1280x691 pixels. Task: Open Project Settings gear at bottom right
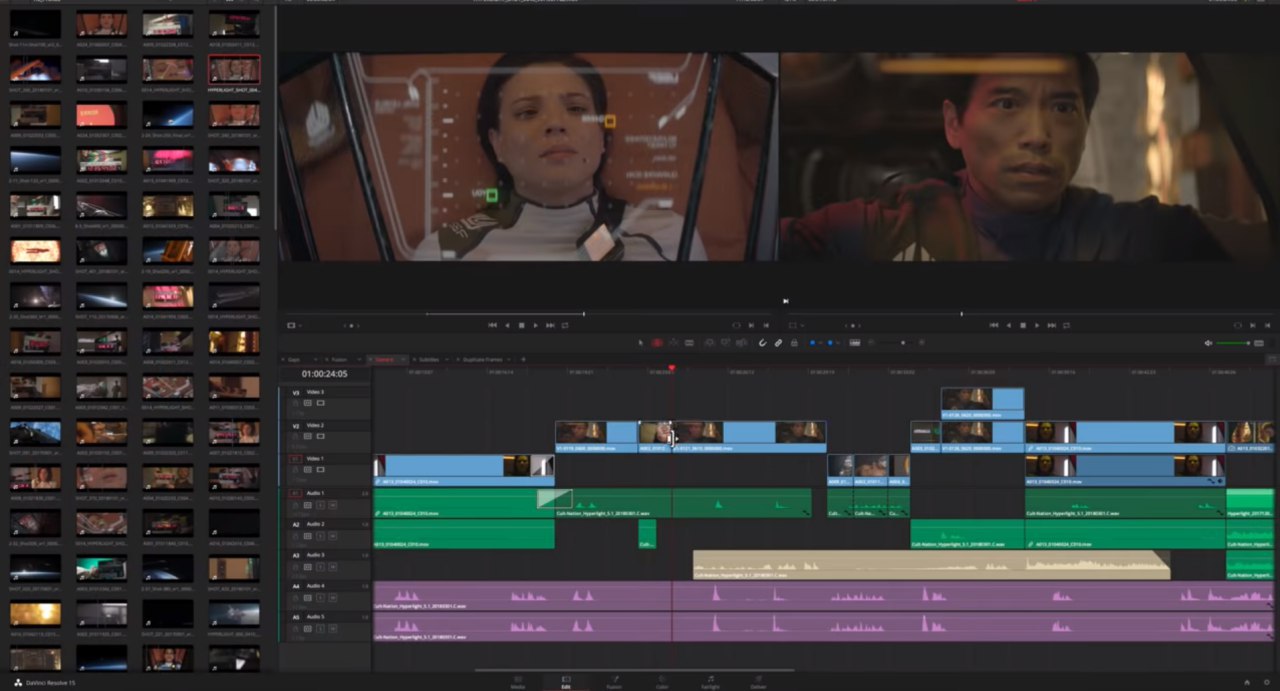[x=1268, y=682]
